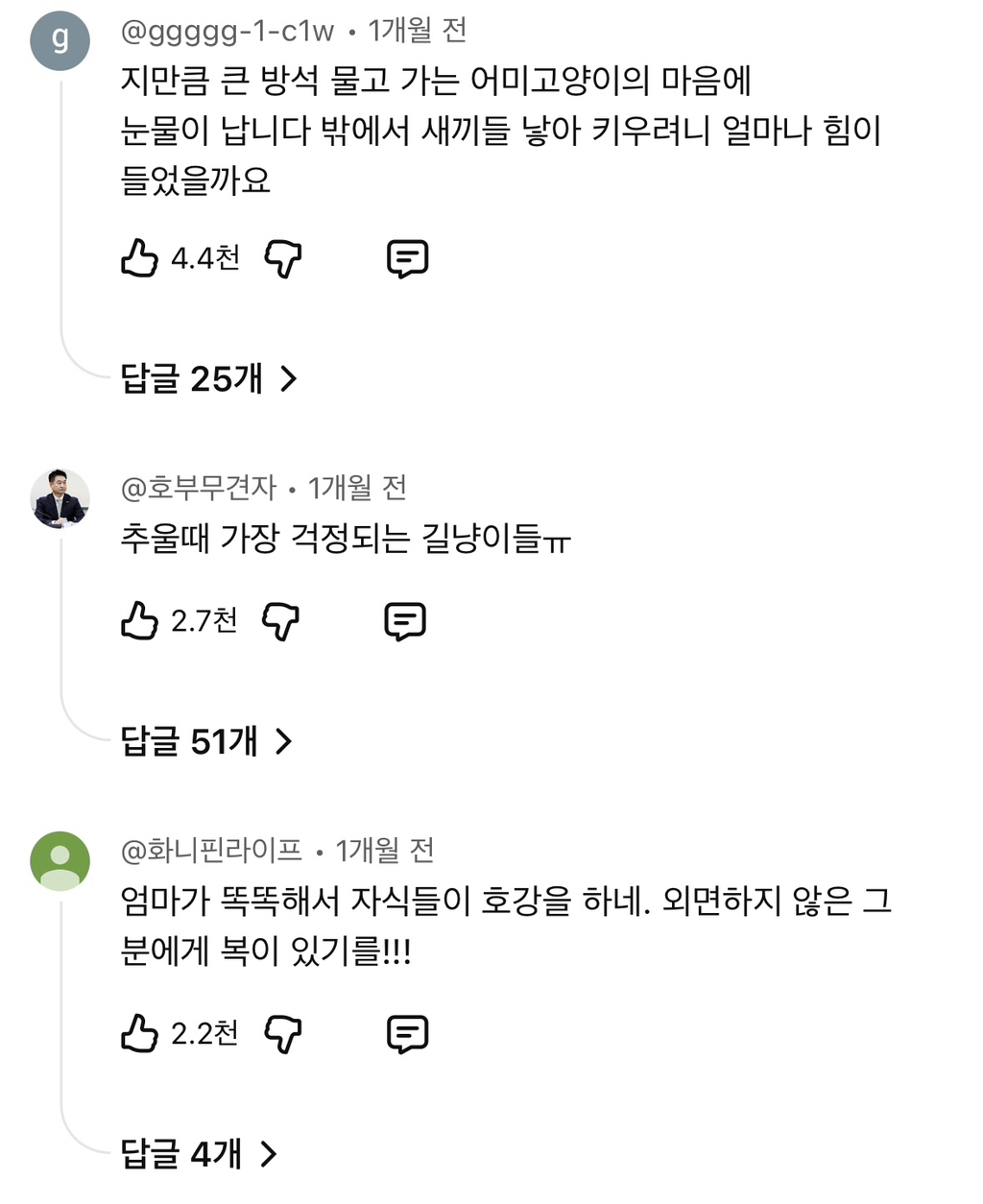983x1204 pixels.
Task: Expand the 답글 51개 replies
Action: [x=205, y=741]
